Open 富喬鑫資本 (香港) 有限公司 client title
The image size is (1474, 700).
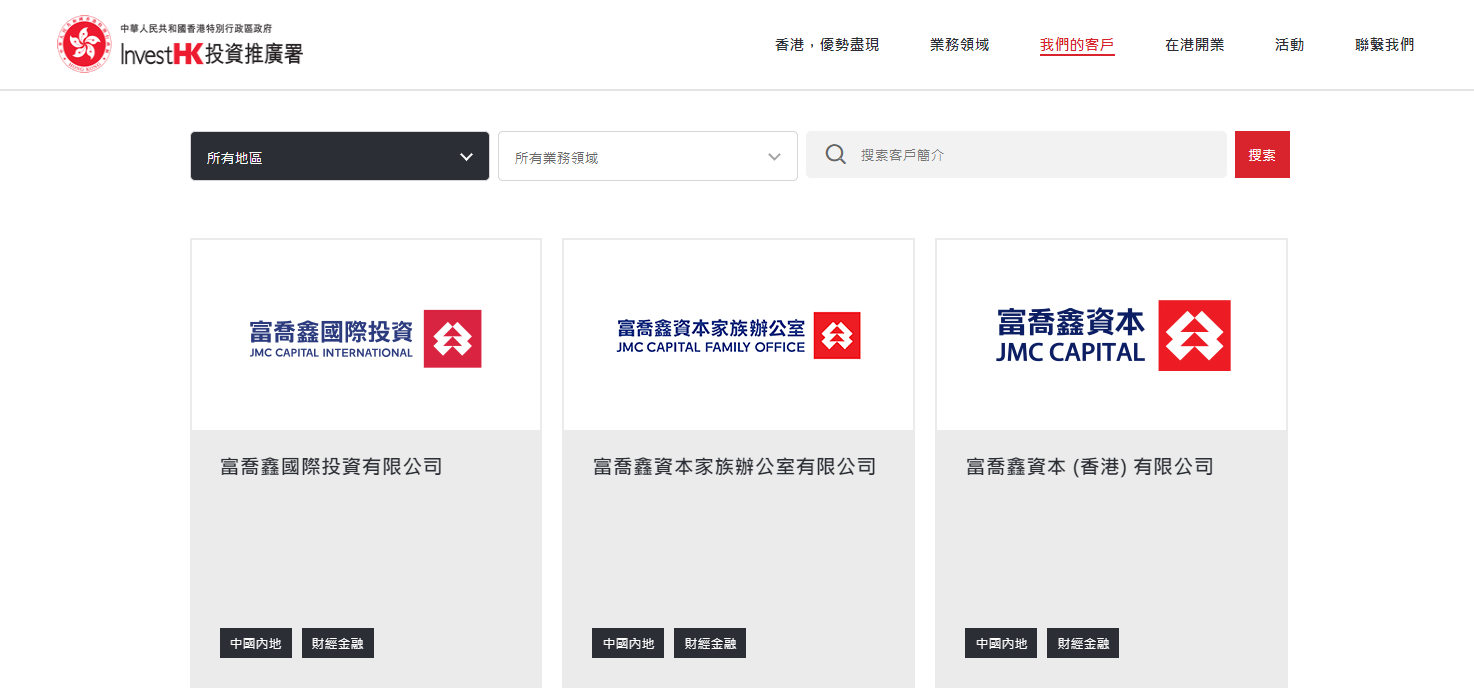coord(1090,466)
